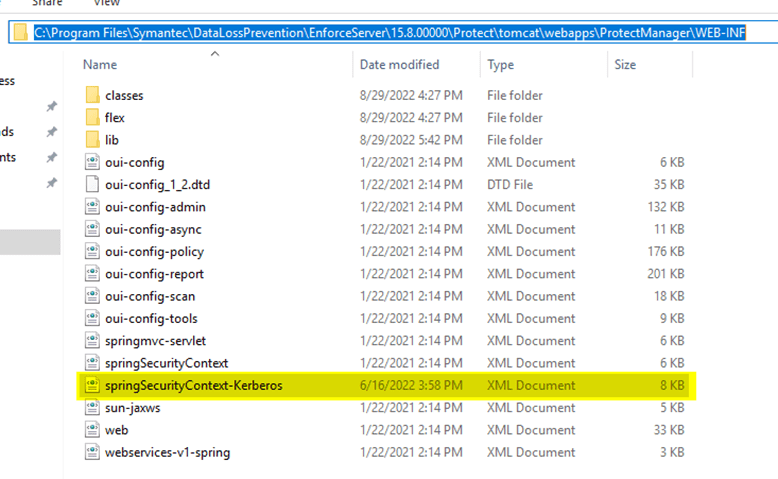Open the Share ribbon tab
The width and height of the screenshot is (778, 479).
pos(47,4)
